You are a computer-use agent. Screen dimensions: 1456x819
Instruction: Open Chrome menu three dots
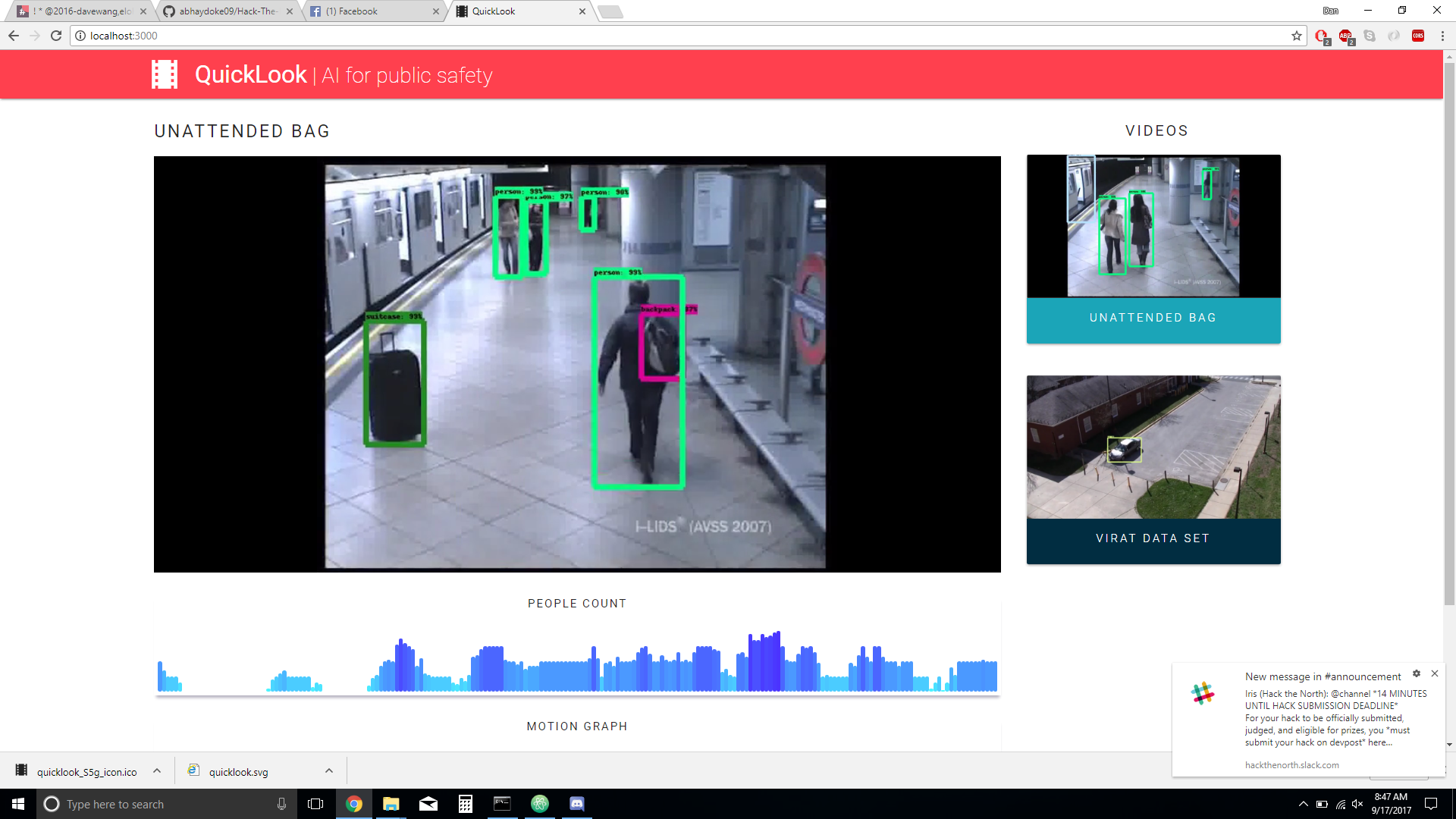click(1442, 36)
